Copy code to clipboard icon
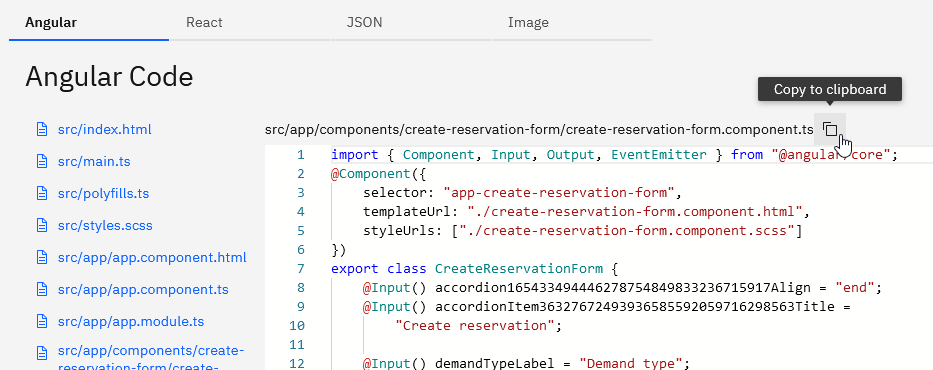This screenshot has height=370, width=933. coord(830,129)
